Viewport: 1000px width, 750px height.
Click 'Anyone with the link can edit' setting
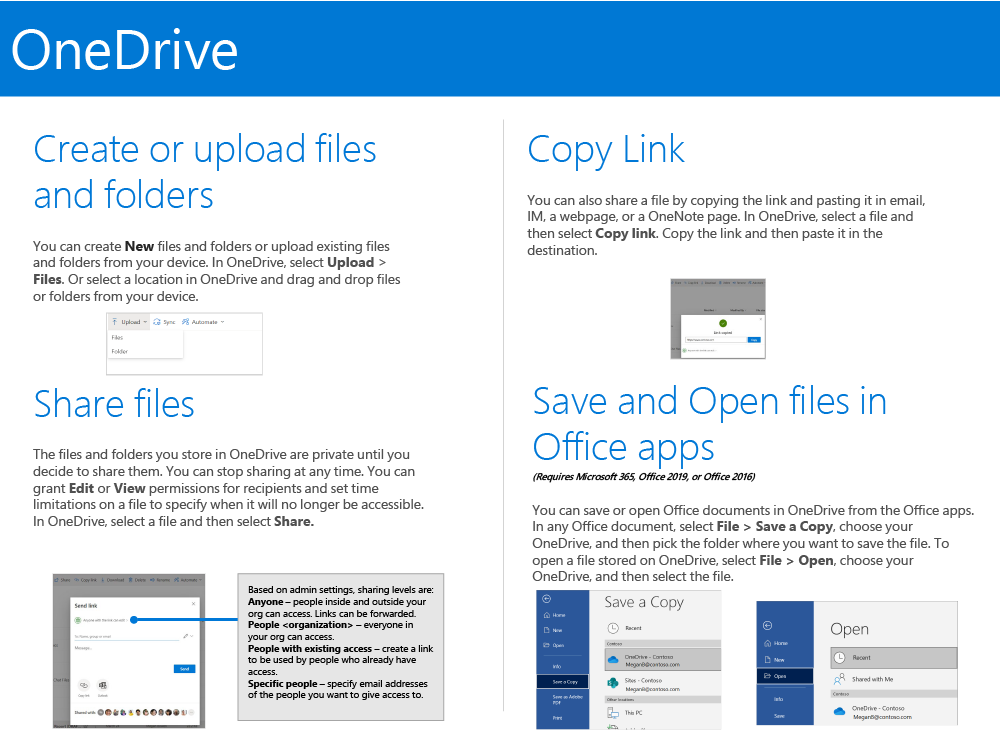coord(101,621)
